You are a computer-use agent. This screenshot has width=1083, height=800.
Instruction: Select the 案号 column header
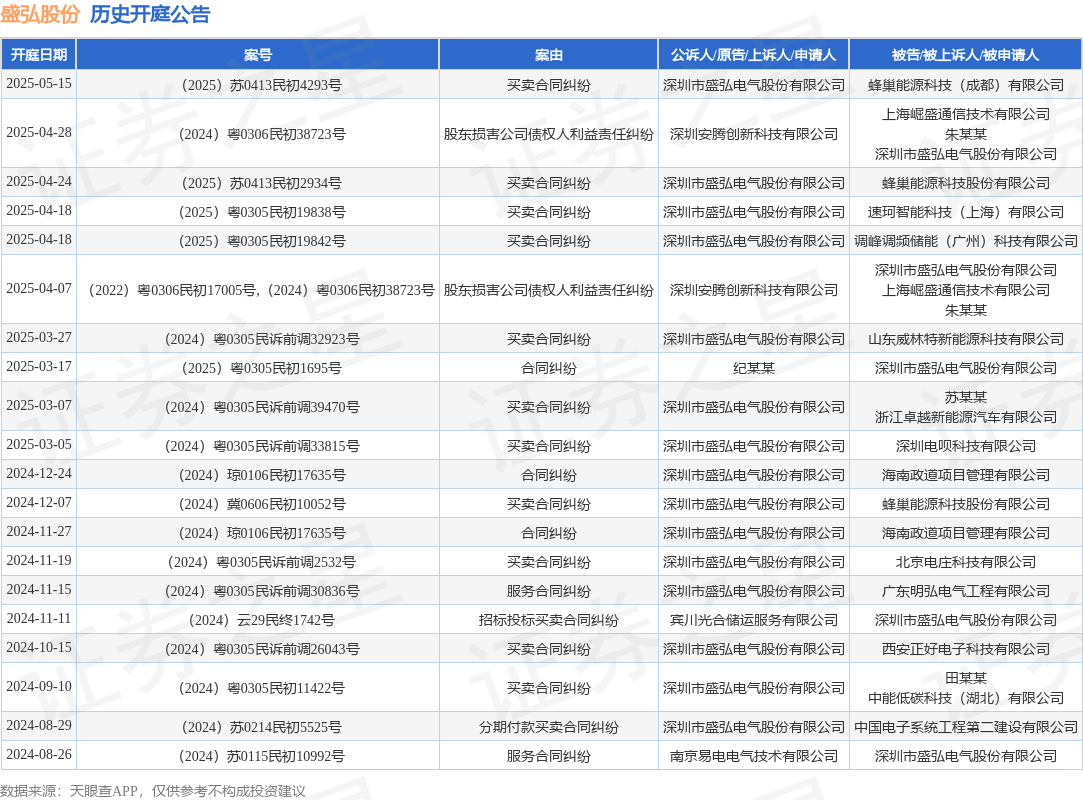pos(258,55)
